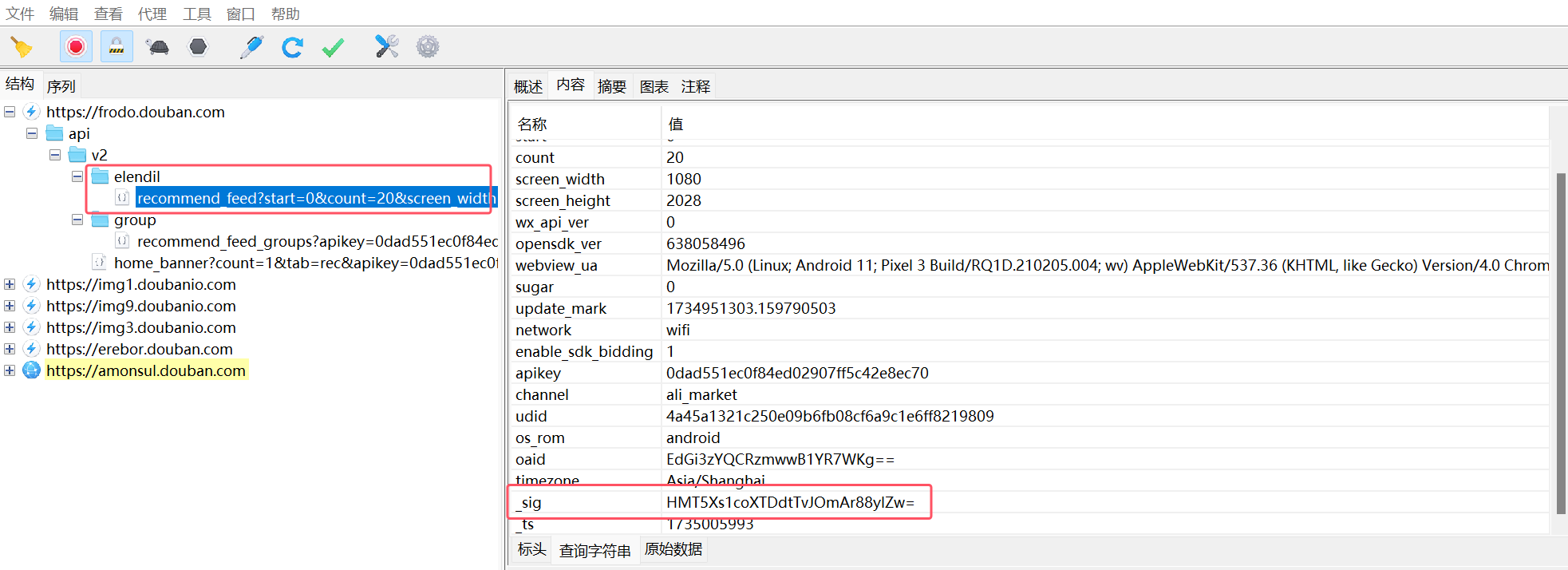Click the vertical scrollbar of the parameter table
This screenshot has height=570, width=1568.
point(1560,343)
